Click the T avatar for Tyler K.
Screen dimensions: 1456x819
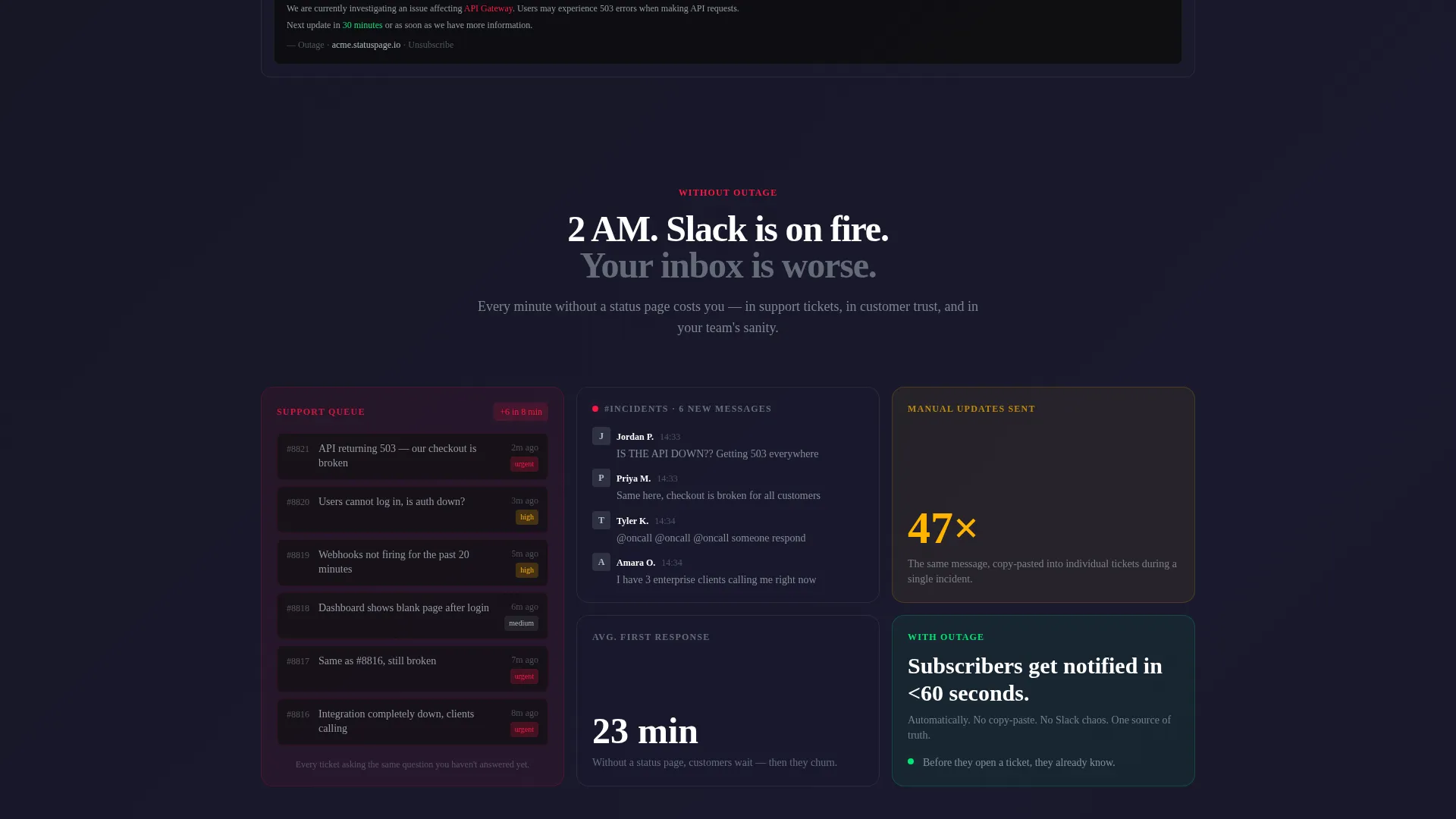[601, 520]
